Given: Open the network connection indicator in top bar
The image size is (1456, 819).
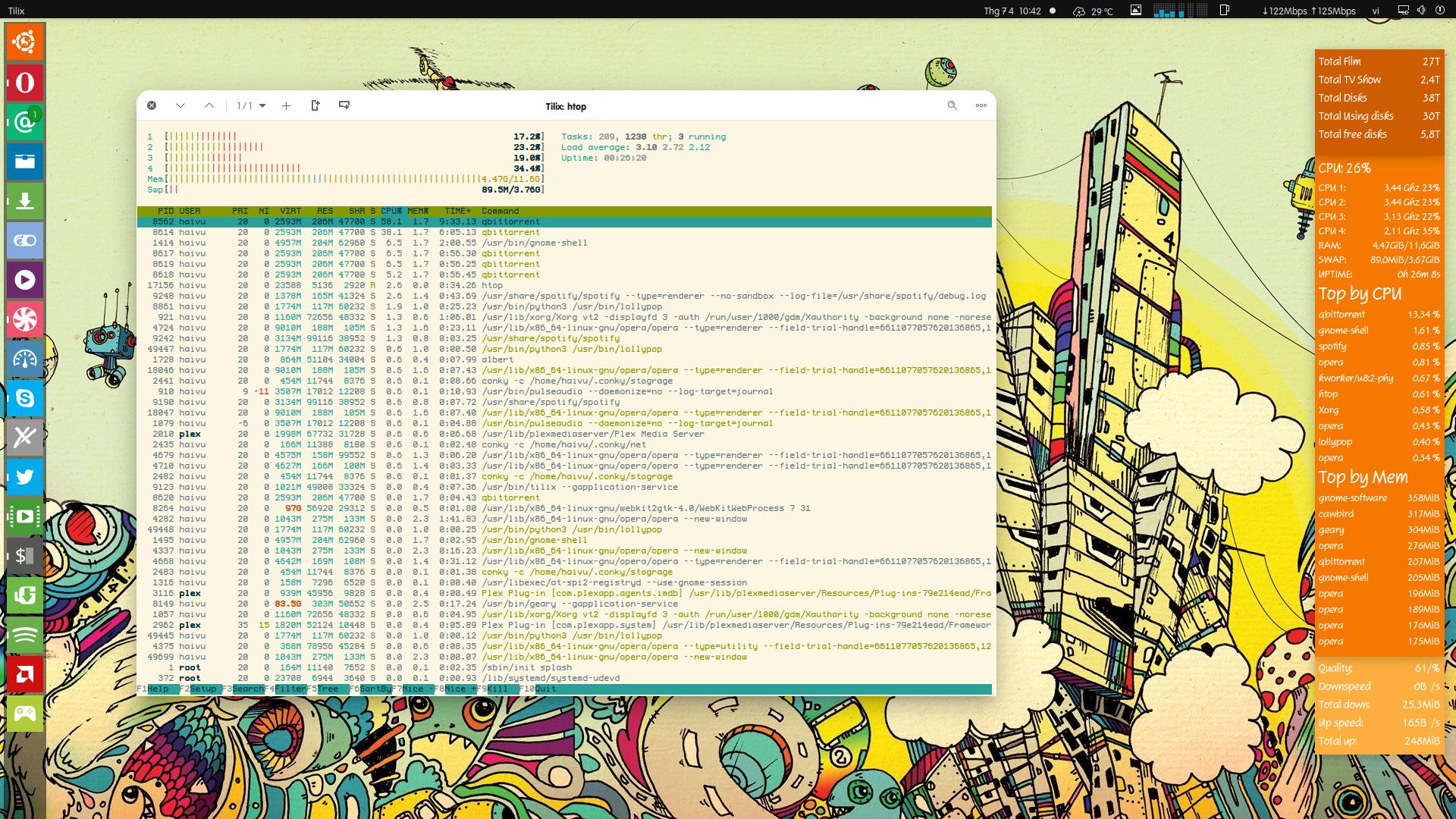Looking at the screenshot, I should coord(1403,11).
